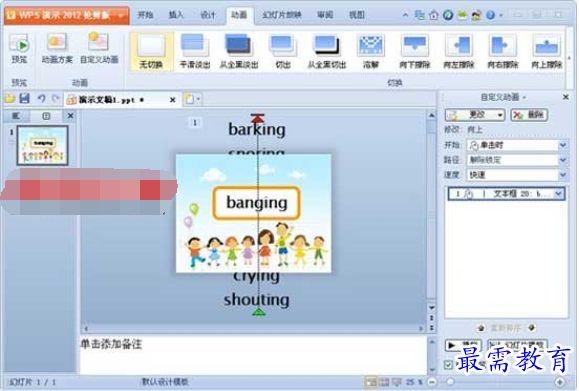The image size is (579, 391).
Task: Apply the 向右擦除 wipe right transition
Action: 503,51
